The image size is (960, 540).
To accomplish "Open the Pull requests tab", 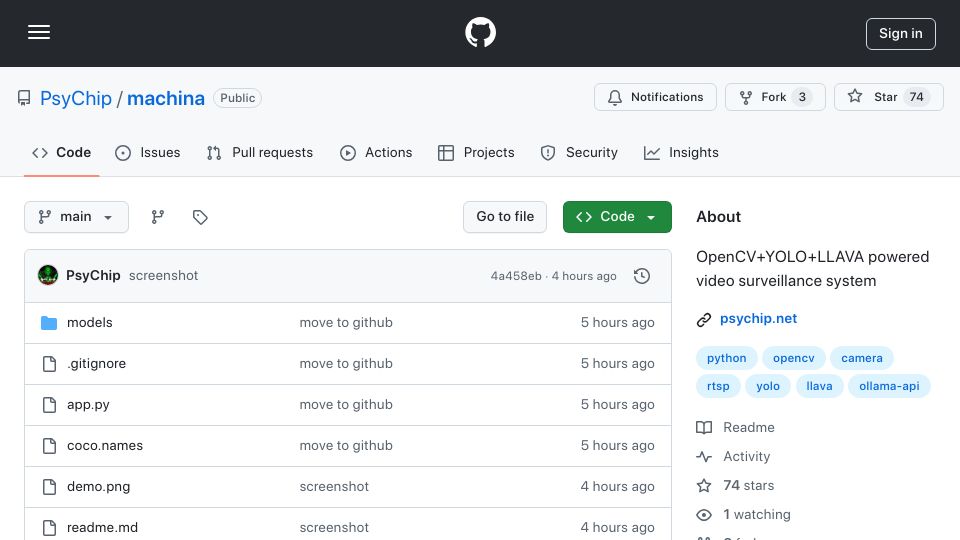I will (x=260, y=152).
